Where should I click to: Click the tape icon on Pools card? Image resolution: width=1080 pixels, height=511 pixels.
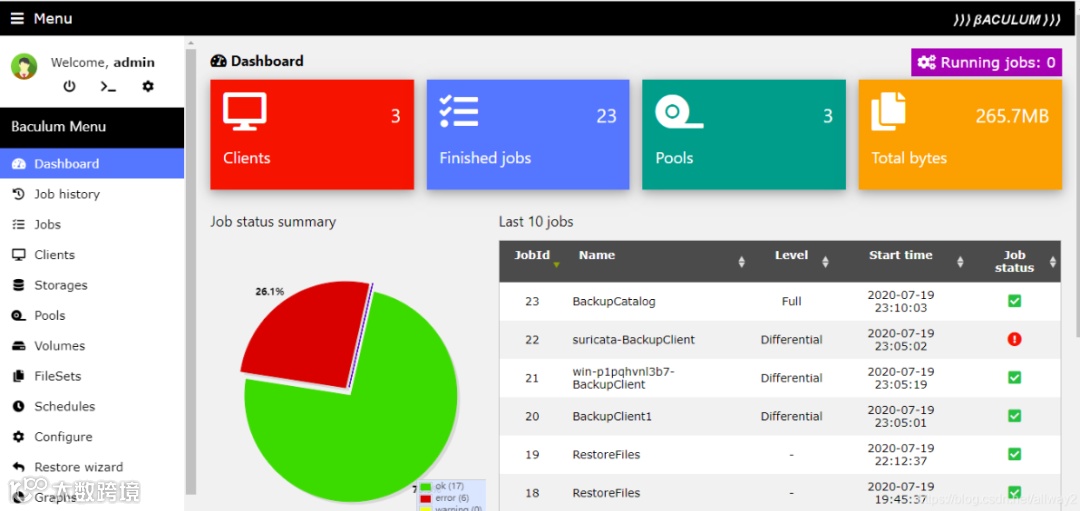(678, 112)
